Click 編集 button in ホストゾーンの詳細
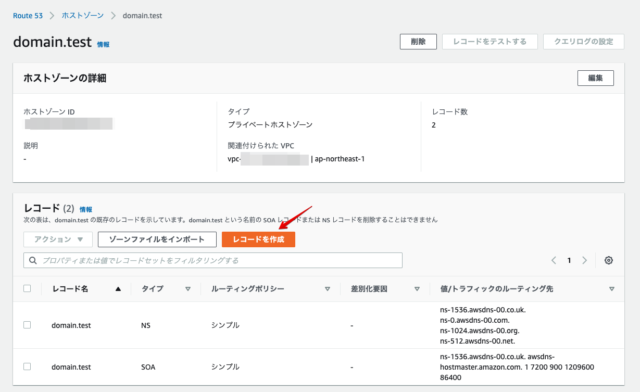Image resolution: width=640 pixels, height=392 pixels. coord(595,78)
